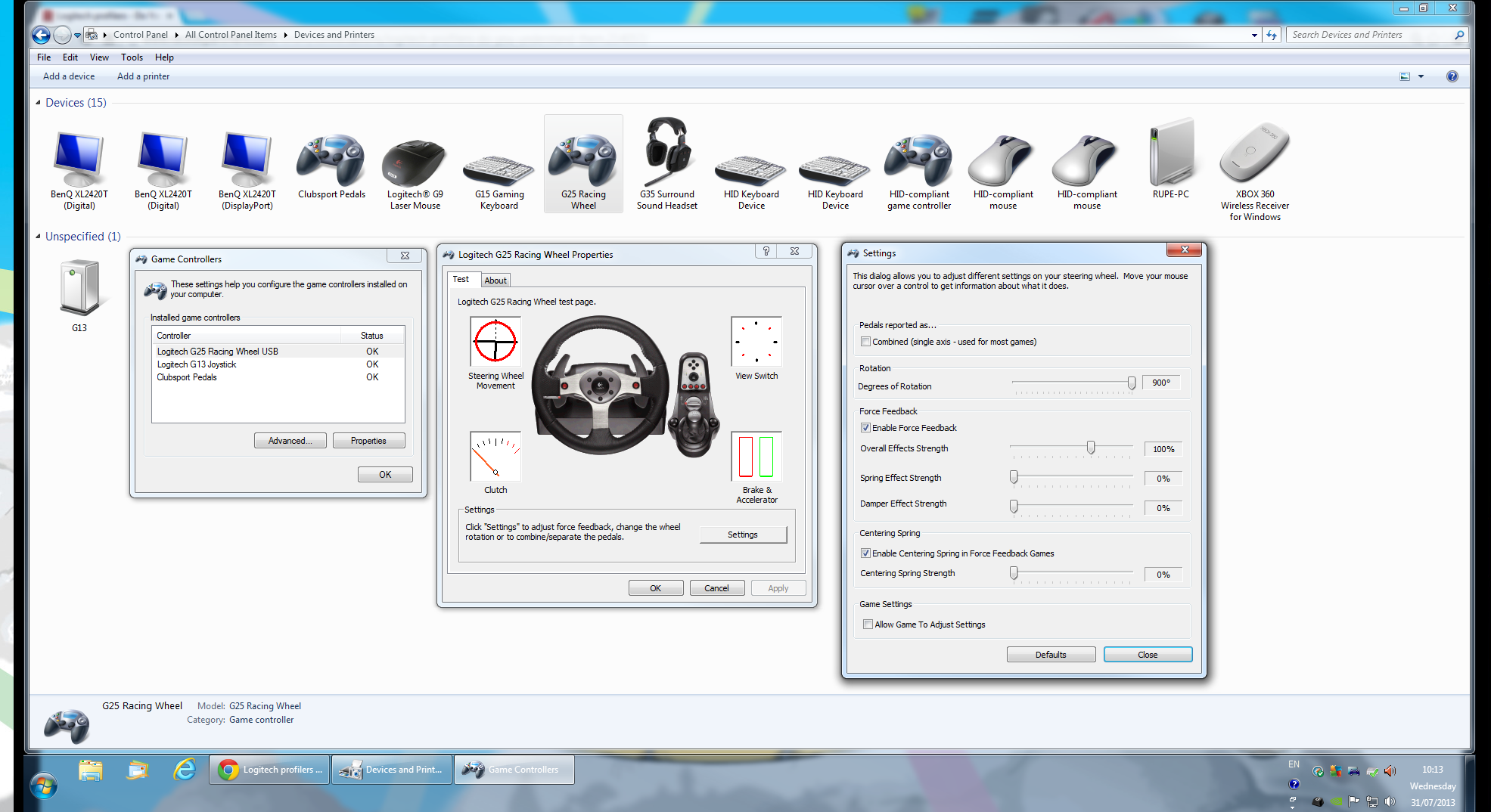Select Clubsport Pedals in controller list

(278, 377)
